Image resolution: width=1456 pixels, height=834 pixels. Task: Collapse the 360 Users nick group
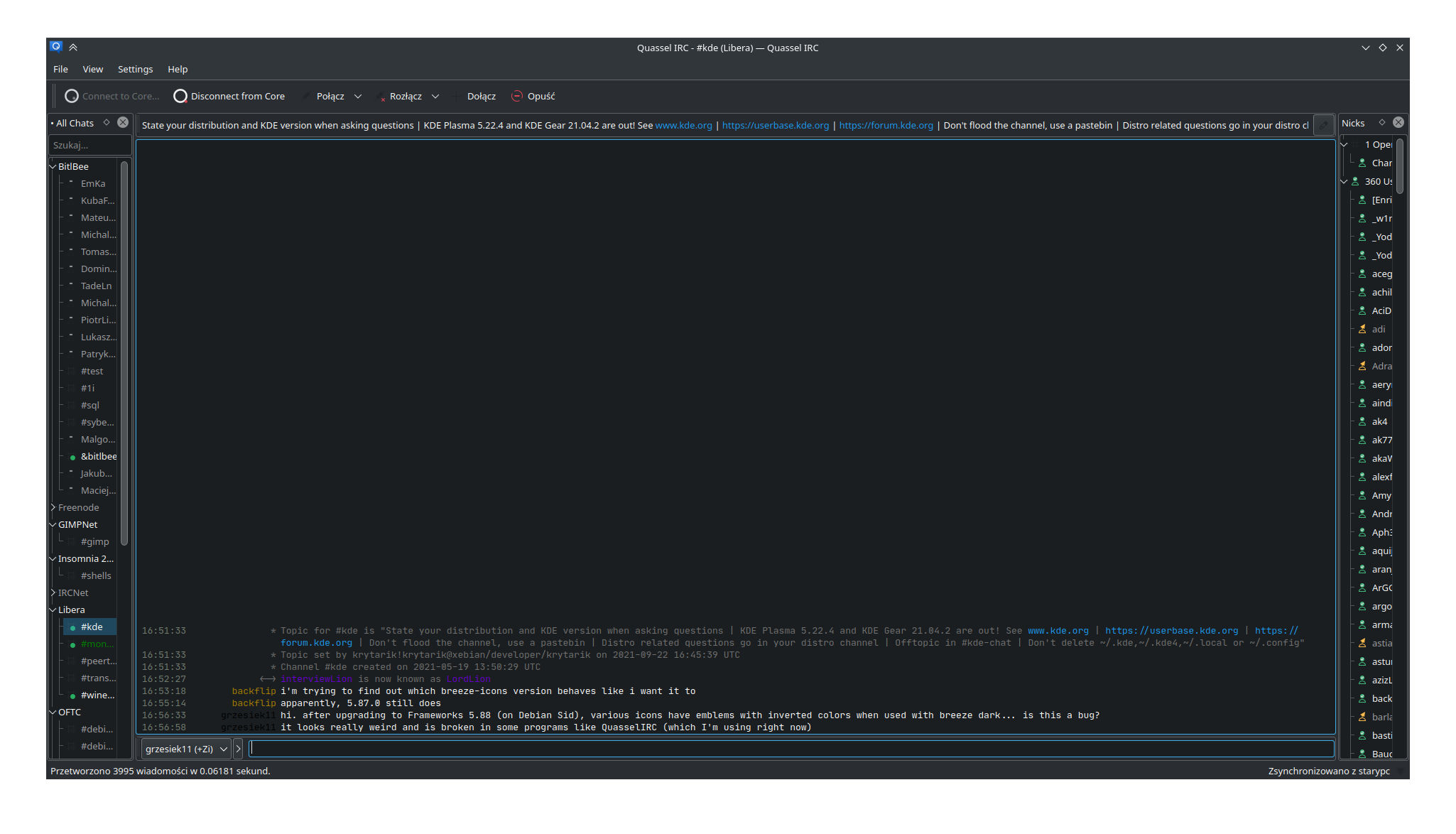point(1344,181)
